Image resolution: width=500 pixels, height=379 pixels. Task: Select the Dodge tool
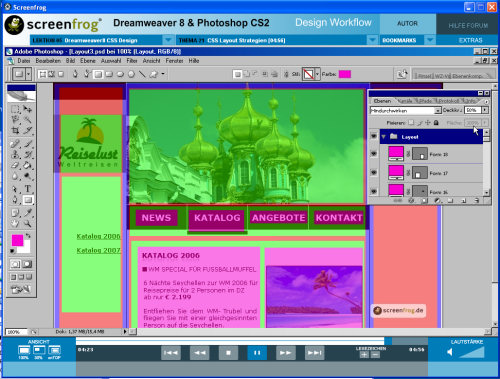click(x=28, y=176)
